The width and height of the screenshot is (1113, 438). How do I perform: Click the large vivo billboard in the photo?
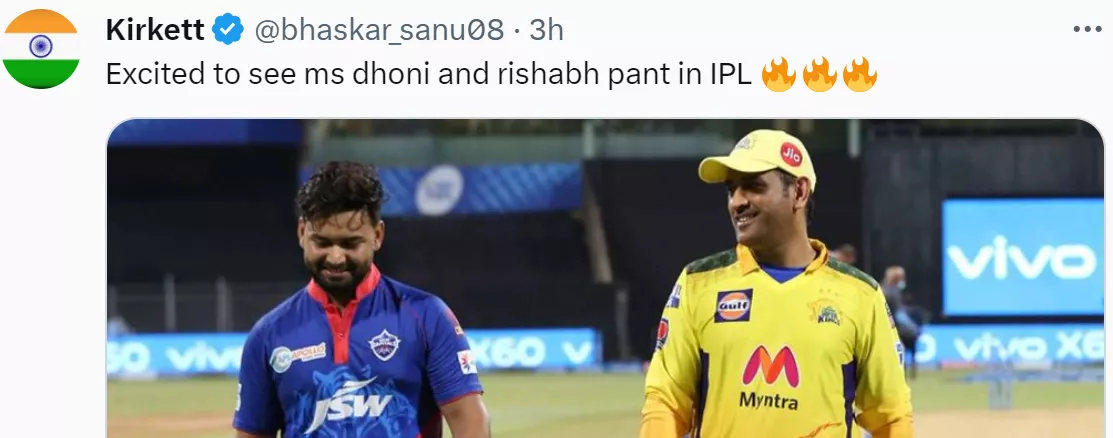tap(1022, 256)
